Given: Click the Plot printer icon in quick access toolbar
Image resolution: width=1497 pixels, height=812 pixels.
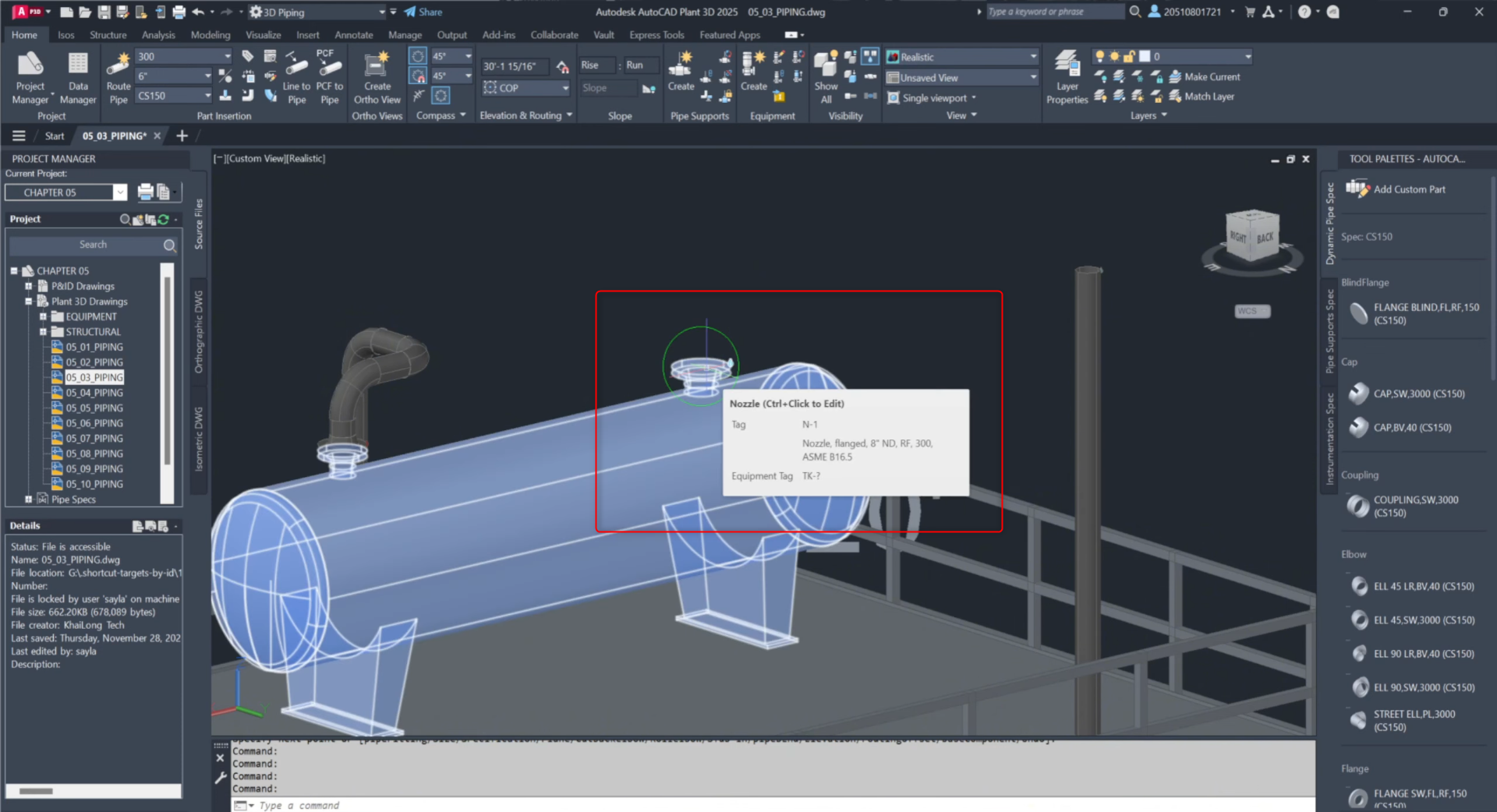Looking at the screenshot, I should (x=179, y=12).
